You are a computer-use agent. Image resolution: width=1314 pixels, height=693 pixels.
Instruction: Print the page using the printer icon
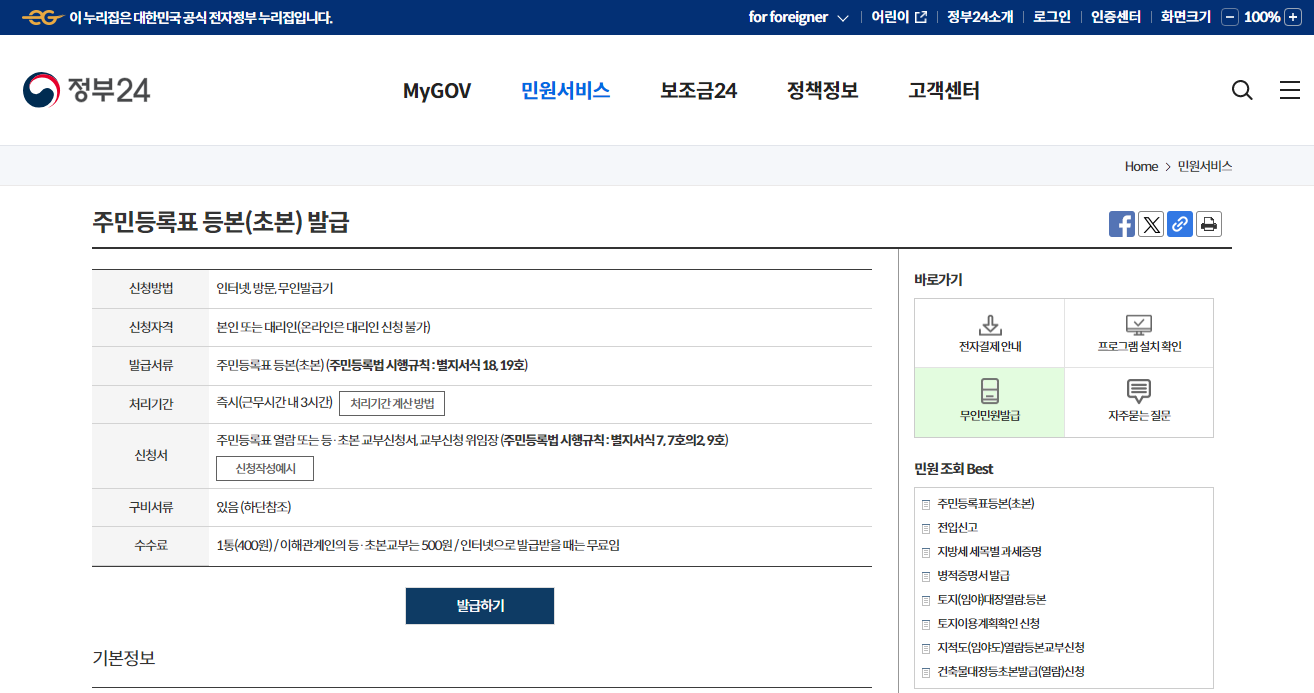(x=1208, y=224)
